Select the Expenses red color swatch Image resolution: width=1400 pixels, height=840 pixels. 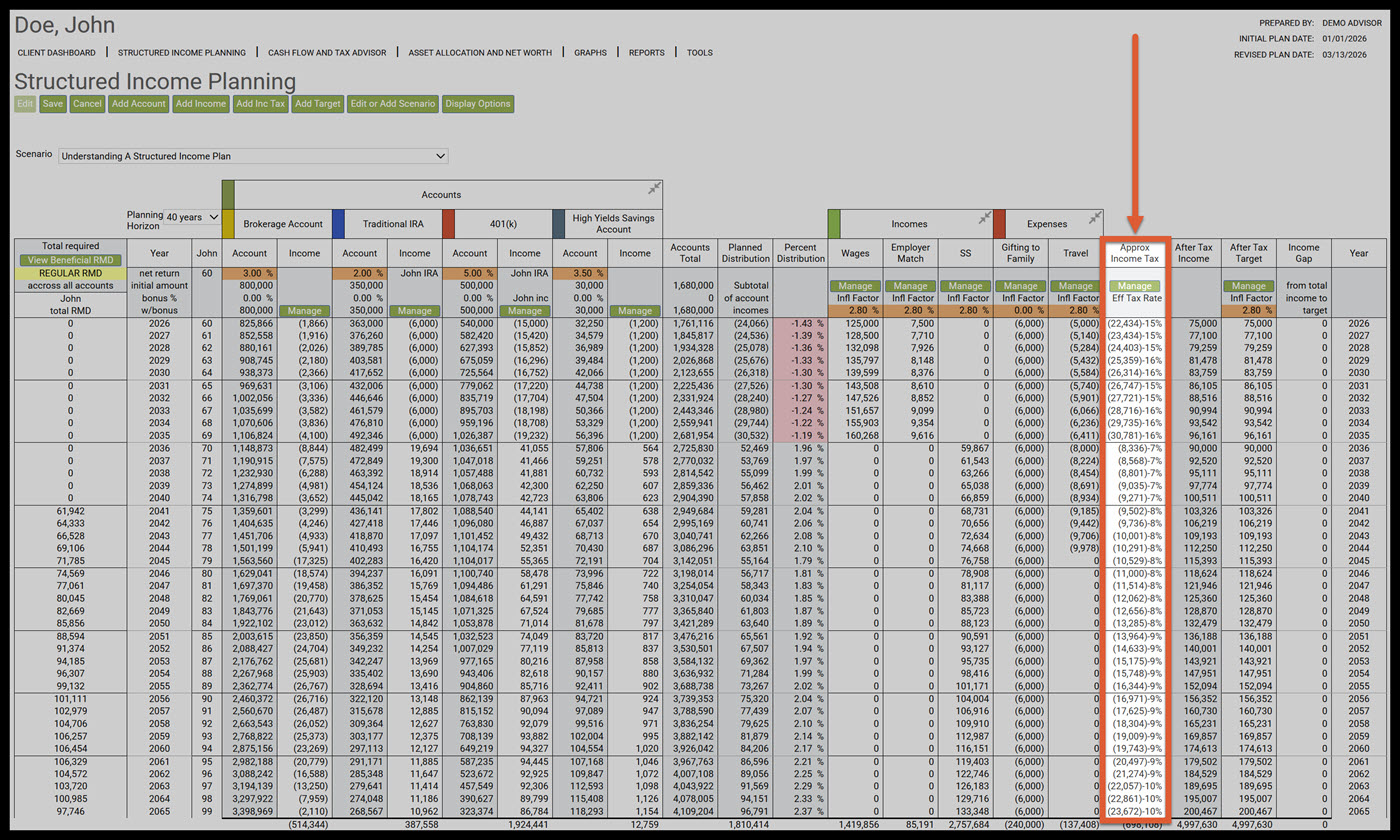coord(999,223)
